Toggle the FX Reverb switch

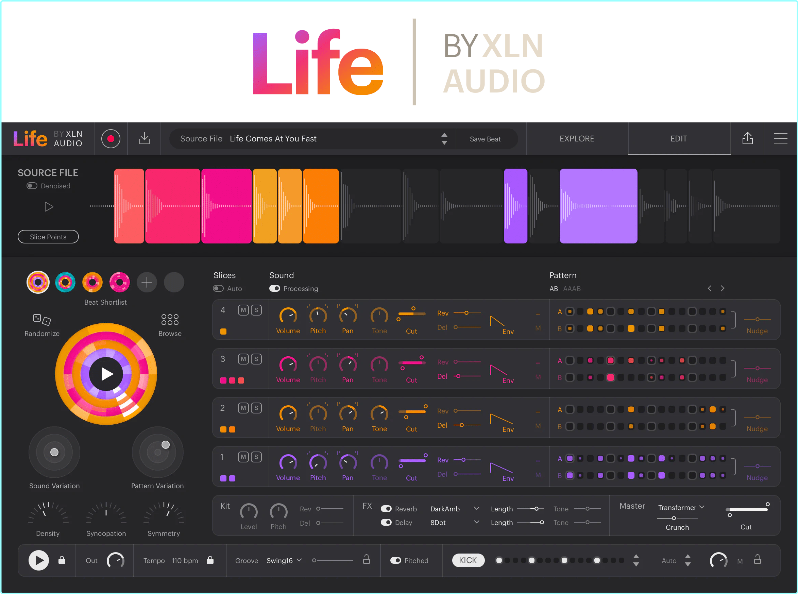386,508
